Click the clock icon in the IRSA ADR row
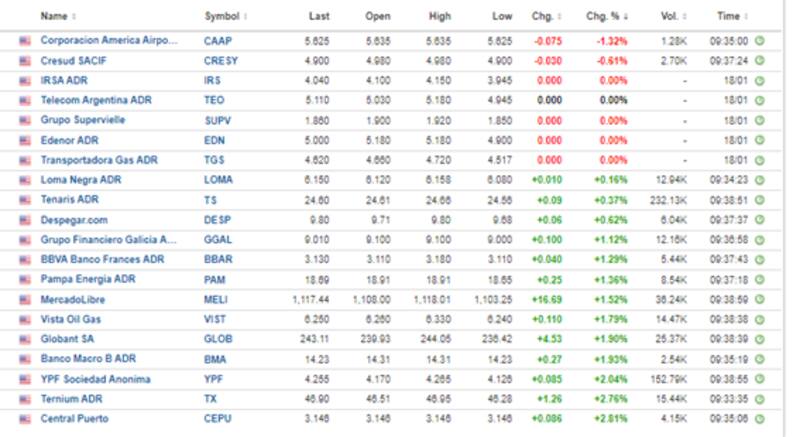This screenshot has height=437, width=800. point(760,80)
